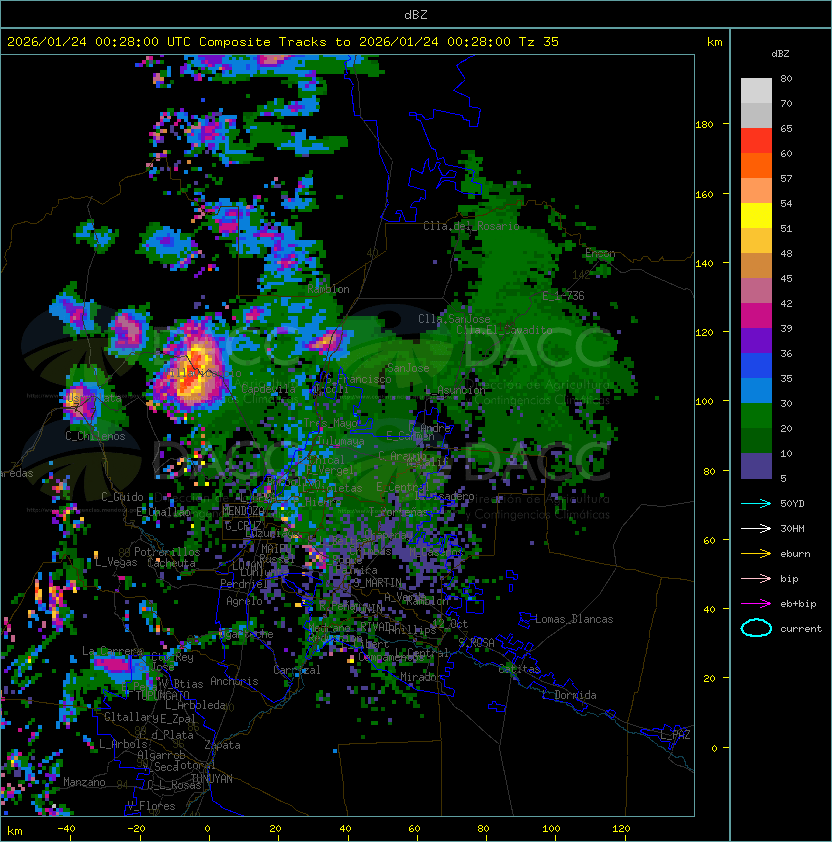Click the '45' value in dBZ legend

click(x=786, y=278)
